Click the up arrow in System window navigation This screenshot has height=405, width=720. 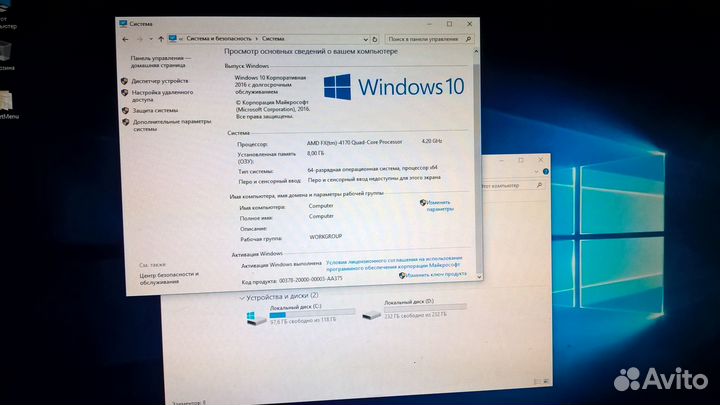[x=161, y=39]
